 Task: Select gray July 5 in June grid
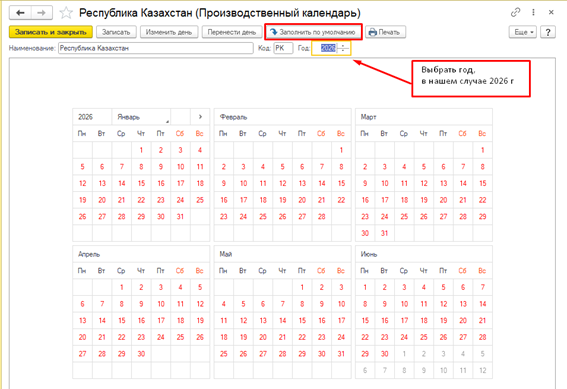[482, 354]
